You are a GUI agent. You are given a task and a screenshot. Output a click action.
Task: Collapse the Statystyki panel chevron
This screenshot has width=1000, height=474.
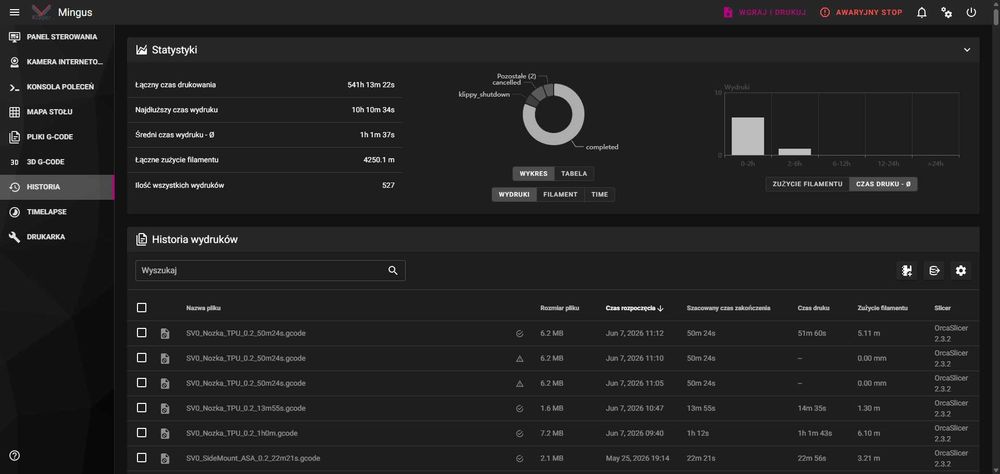[x=967, y=50]
